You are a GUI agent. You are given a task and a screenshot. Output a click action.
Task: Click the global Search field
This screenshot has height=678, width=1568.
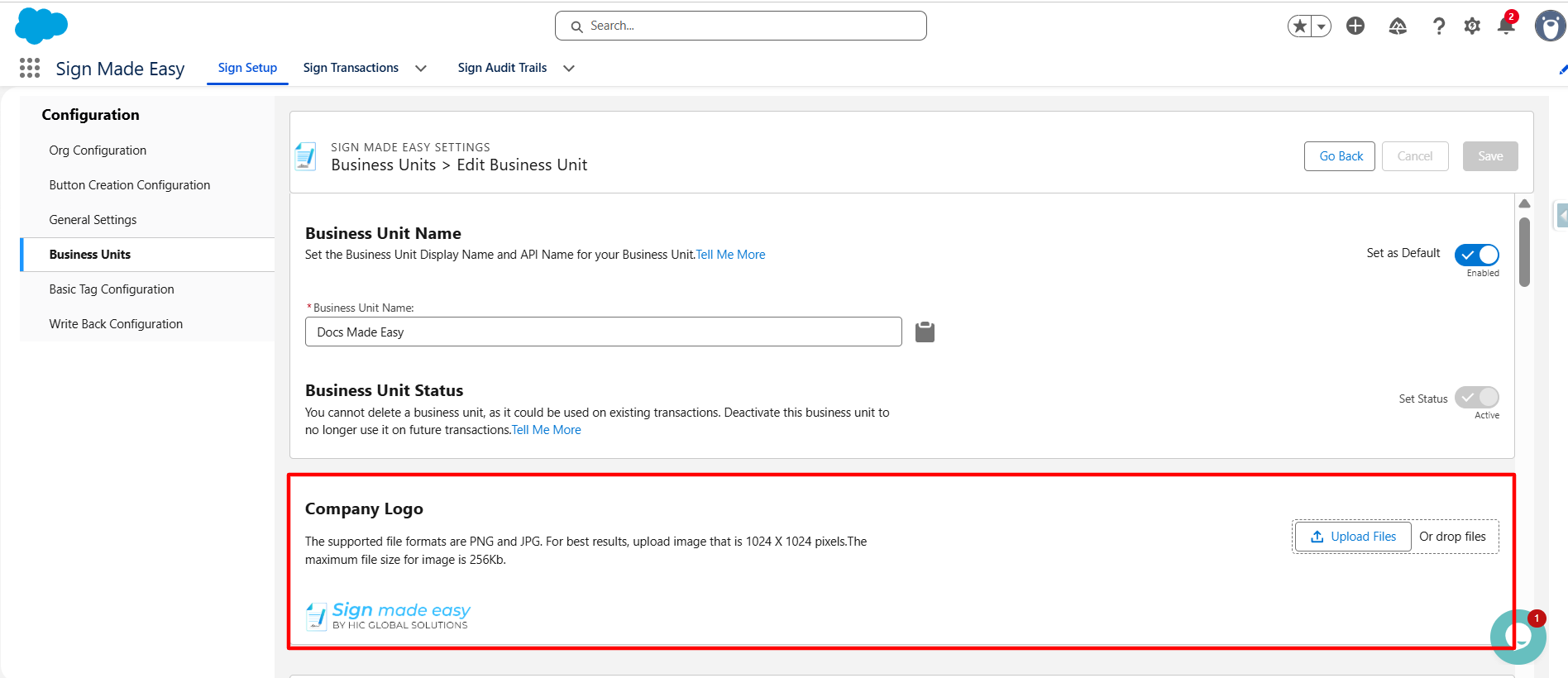tap(741, 26)
